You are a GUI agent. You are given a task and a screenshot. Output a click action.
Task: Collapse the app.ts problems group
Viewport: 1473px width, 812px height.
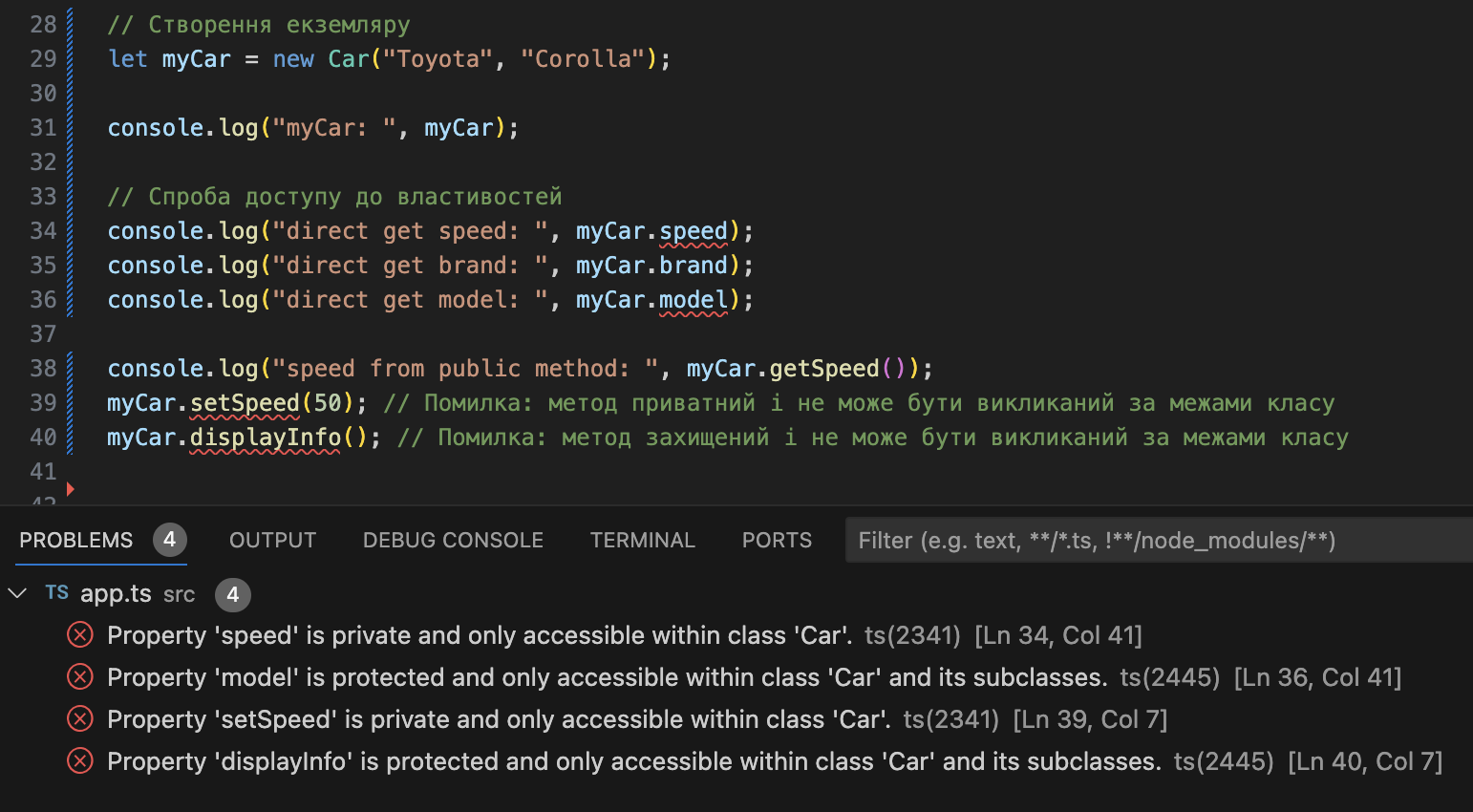click(x=17, y=593)
